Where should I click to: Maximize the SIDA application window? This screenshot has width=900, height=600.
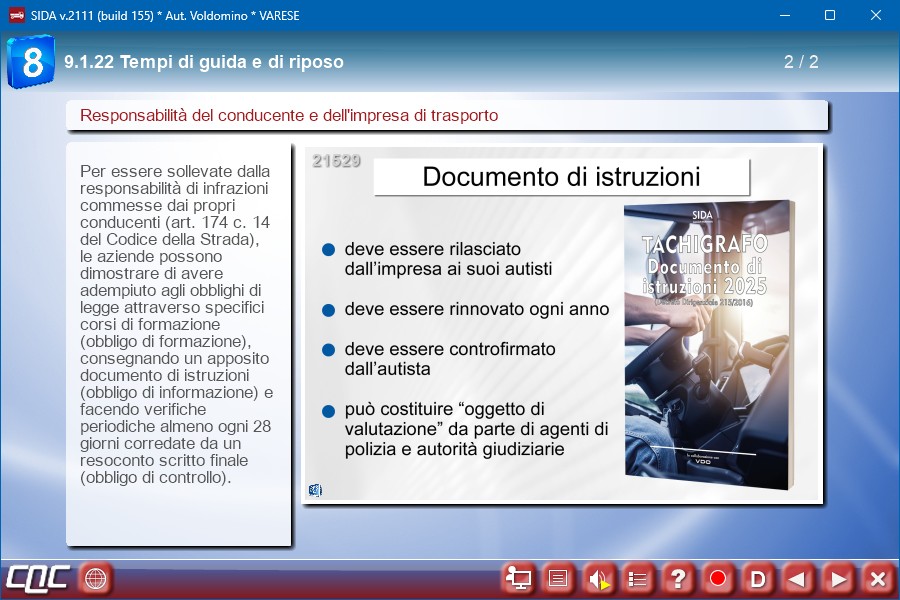click(829, 15)
